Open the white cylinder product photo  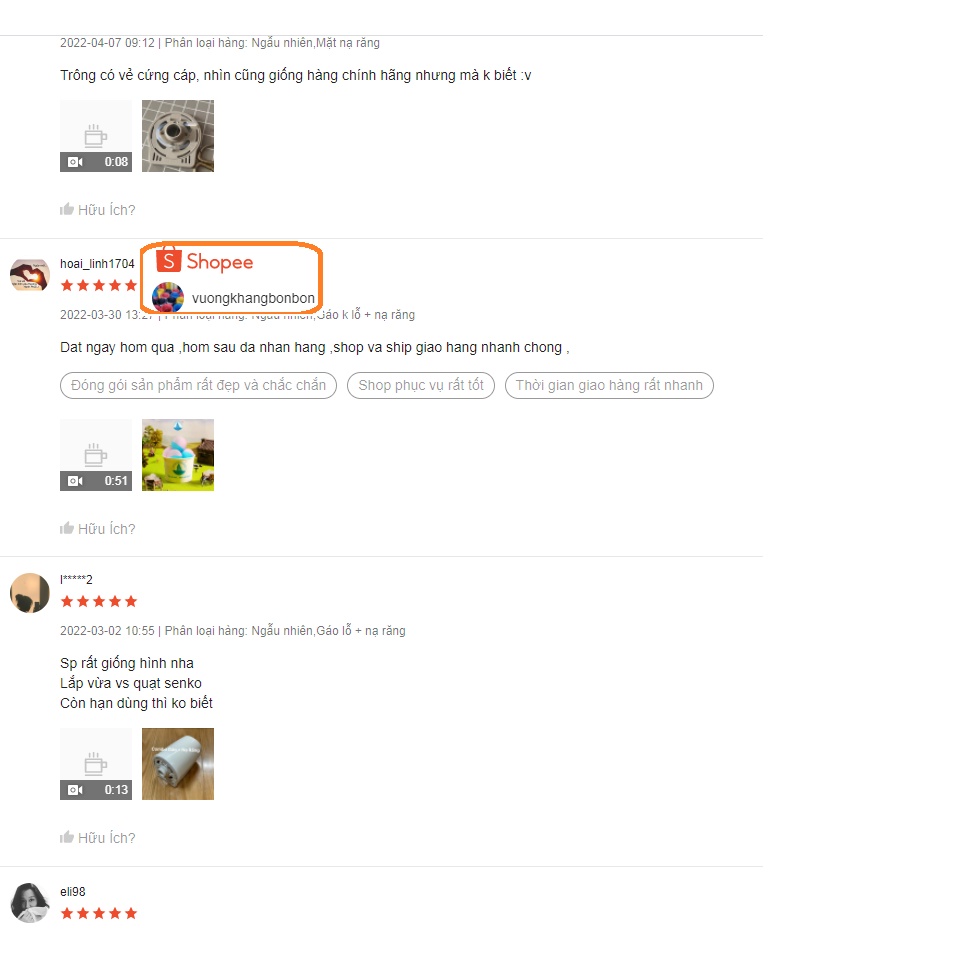[178, 764]
